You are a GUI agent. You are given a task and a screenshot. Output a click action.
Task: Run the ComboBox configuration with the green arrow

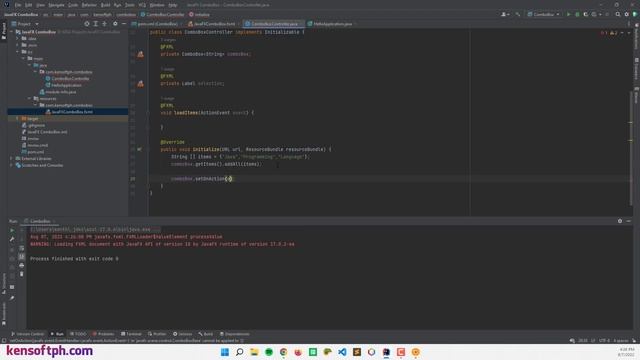568,14
